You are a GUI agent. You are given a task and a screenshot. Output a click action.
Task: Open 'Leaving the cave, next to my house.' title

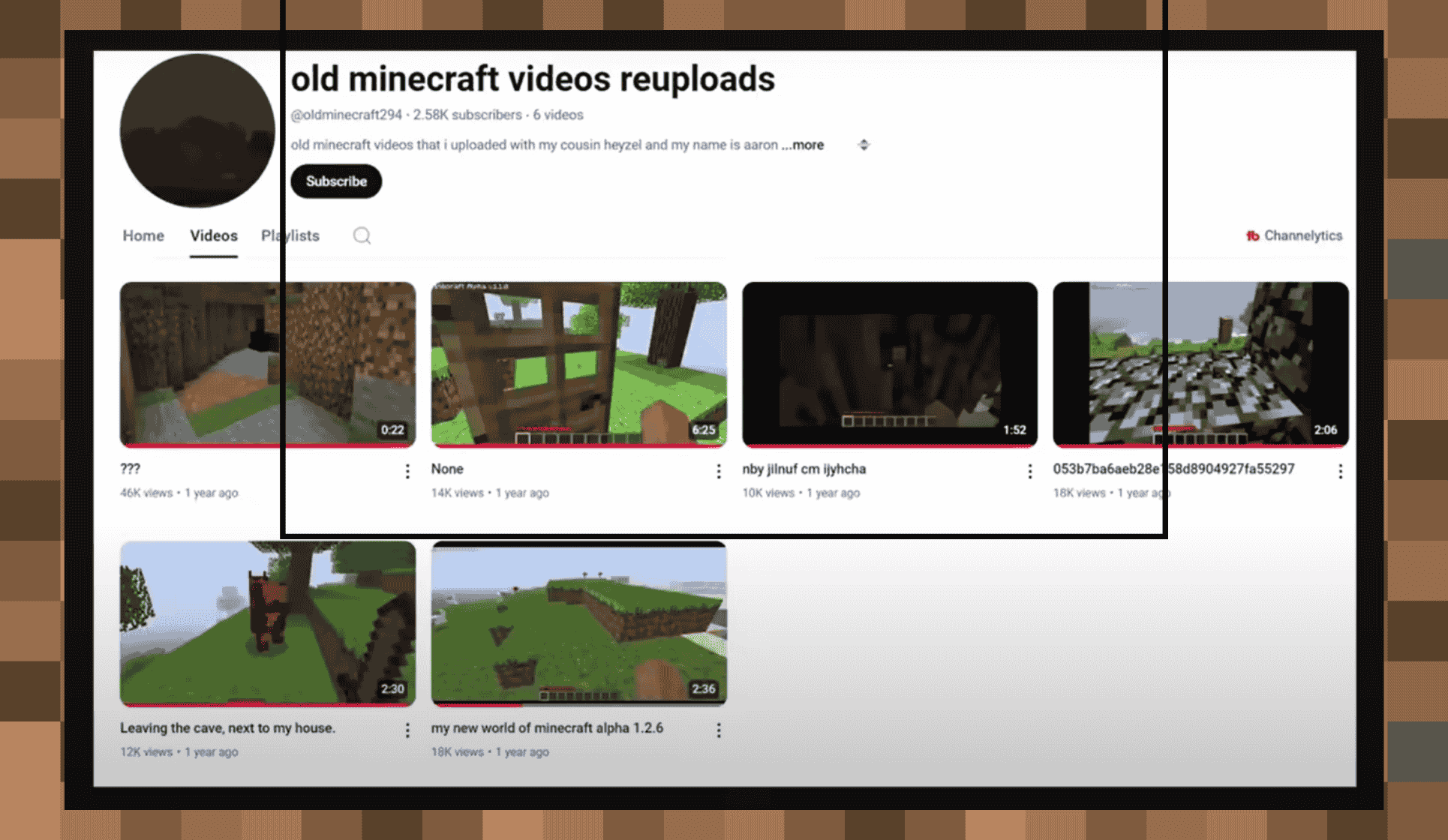point(228,727)
